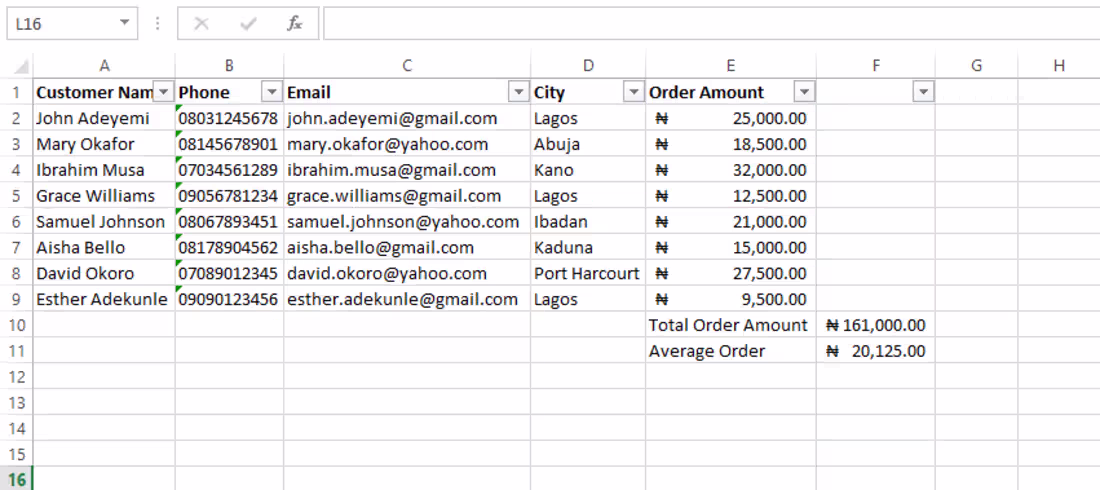Select column F header
Screen dimensions: 1100x490
coord(876,66)
